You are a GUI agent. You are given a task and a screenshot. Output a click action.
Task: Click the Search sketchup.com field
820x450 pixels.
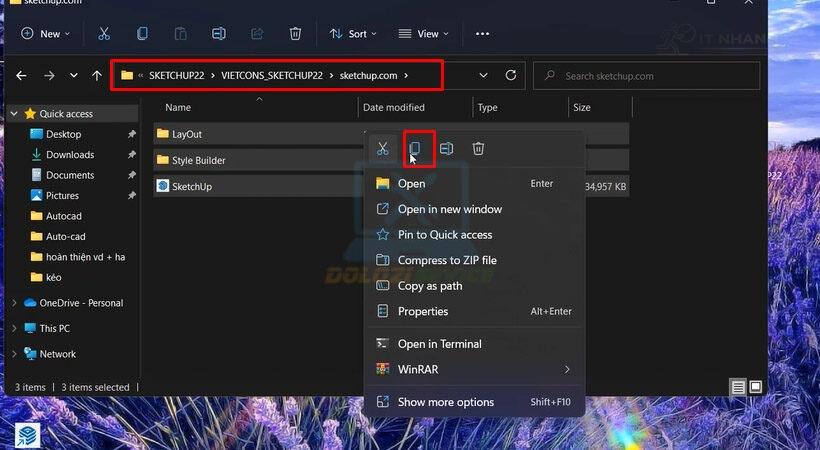[650, 75]
